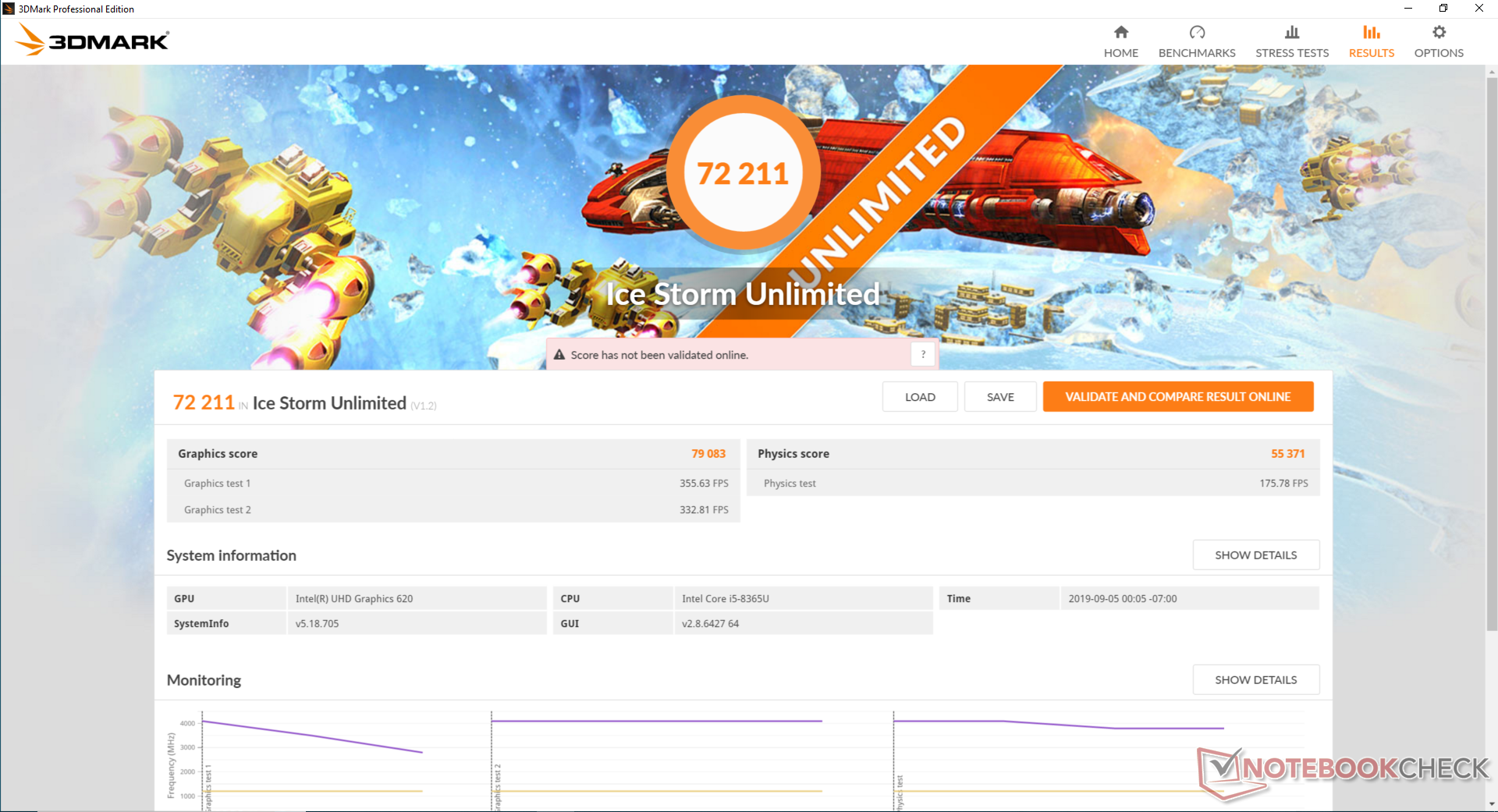Click the 332.81 FPS value

(x=704, y=509)
